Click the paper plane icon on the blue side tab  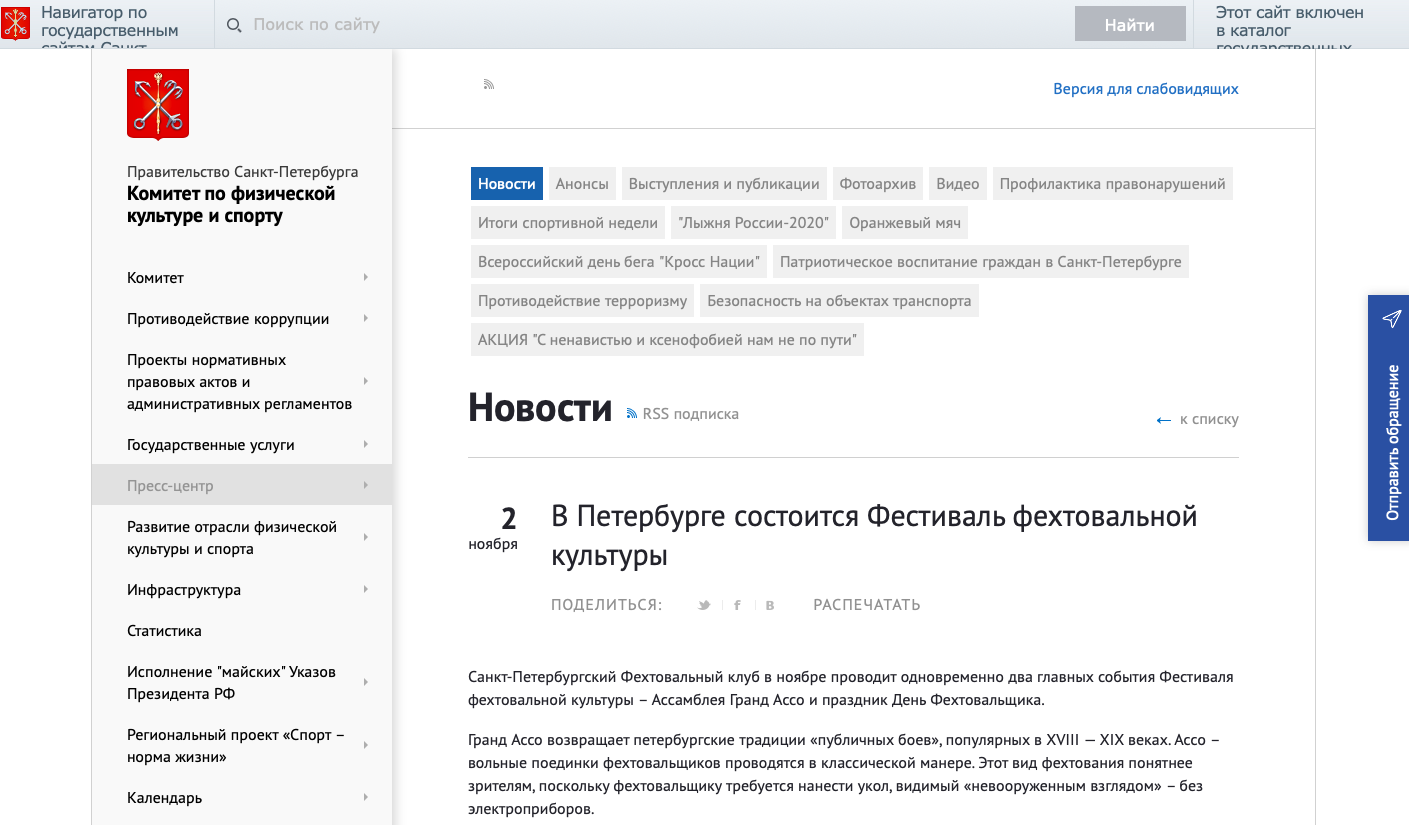pos(1391,319)
